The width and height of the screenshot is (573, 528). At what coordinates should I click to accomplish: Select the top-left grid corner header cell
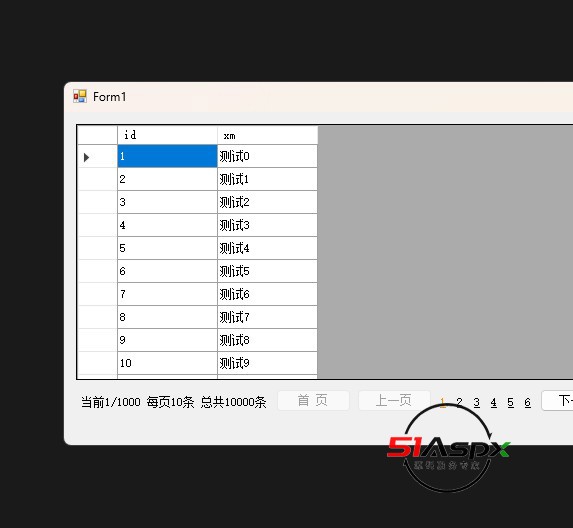click(97, 135)
